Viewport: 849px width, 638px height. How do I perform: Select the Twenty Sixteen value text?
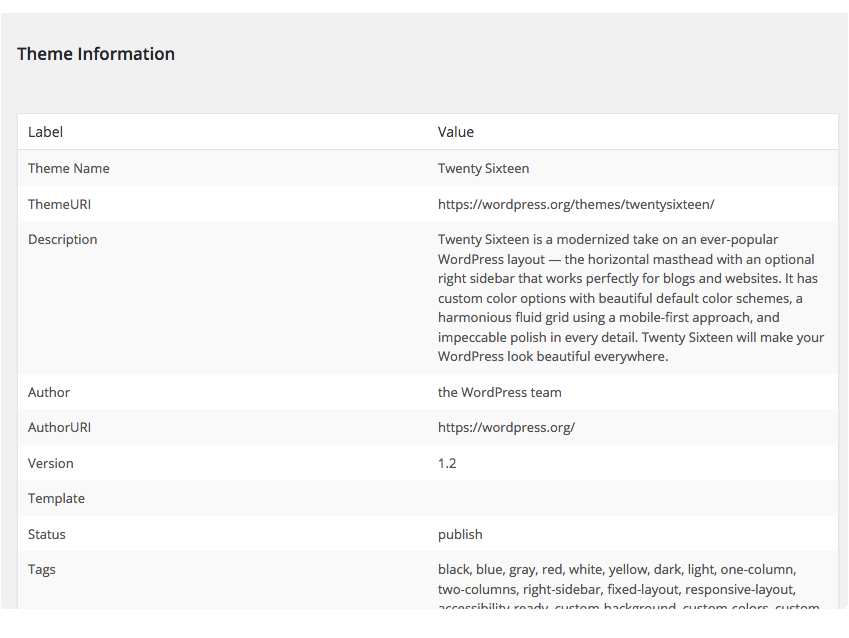483,168
